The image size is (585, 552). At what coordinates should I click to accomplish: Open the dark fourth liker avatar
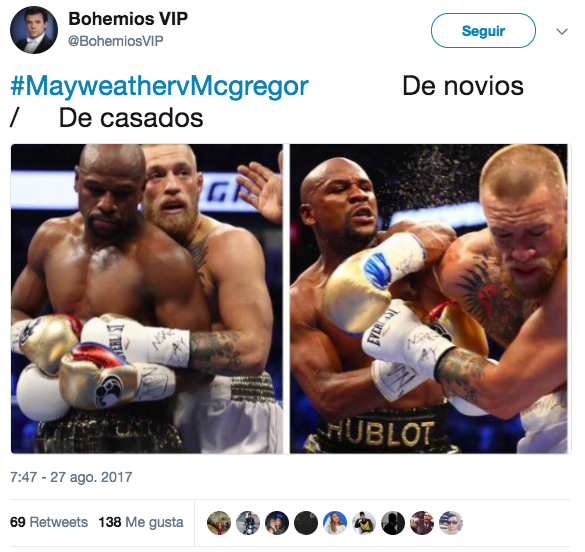[x=306, y=523]
